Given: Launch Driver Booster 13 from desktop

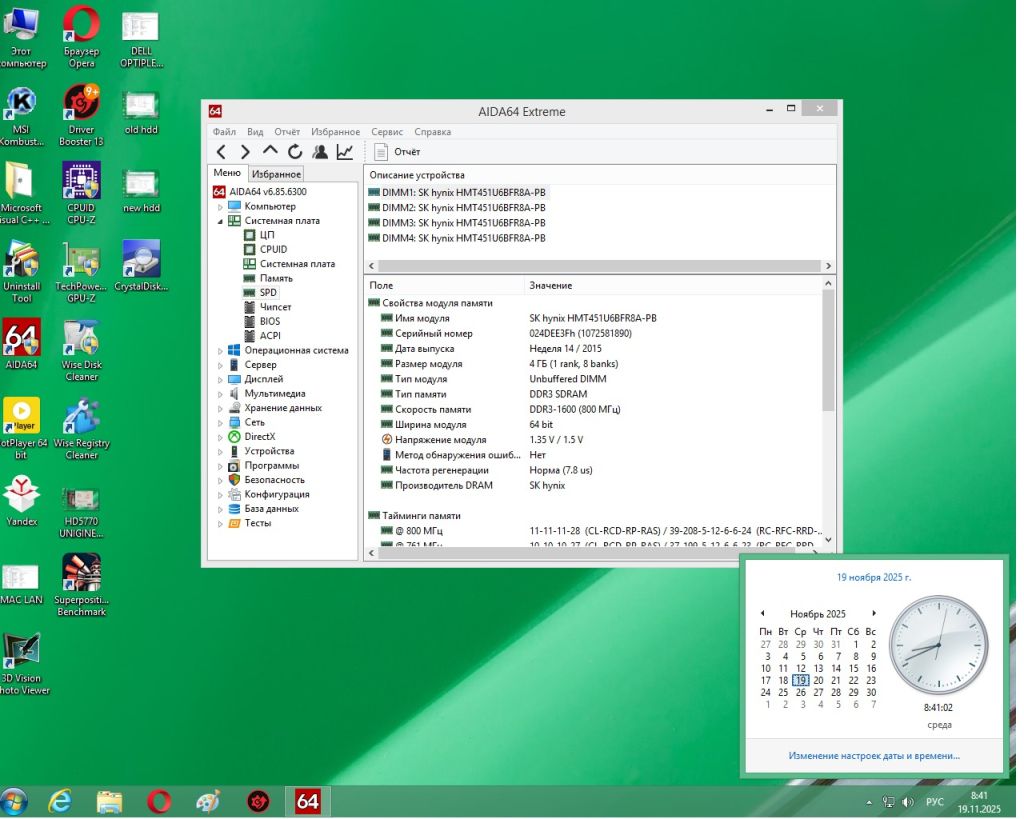Looking at the screenshot, I should (82, 116).
